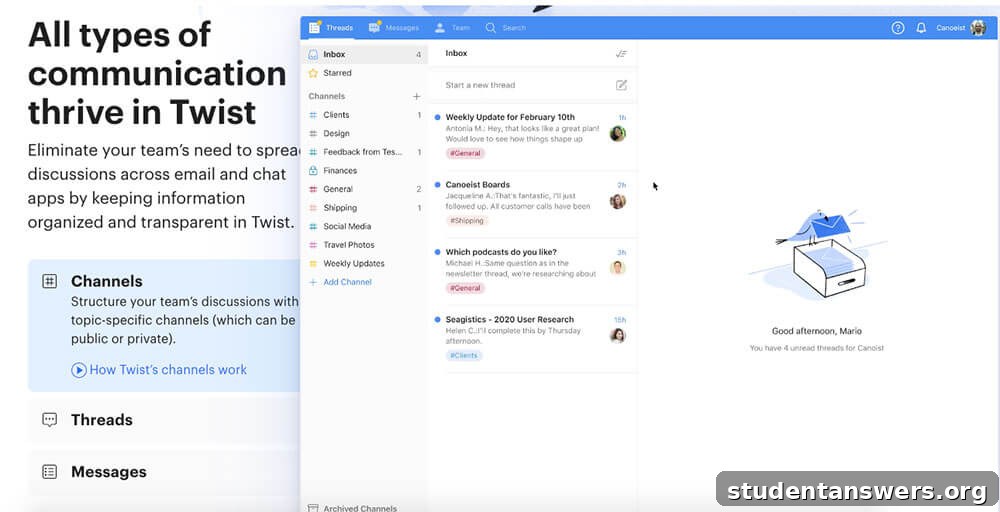Click the Archived Channels box icon

tap(312, 508)
